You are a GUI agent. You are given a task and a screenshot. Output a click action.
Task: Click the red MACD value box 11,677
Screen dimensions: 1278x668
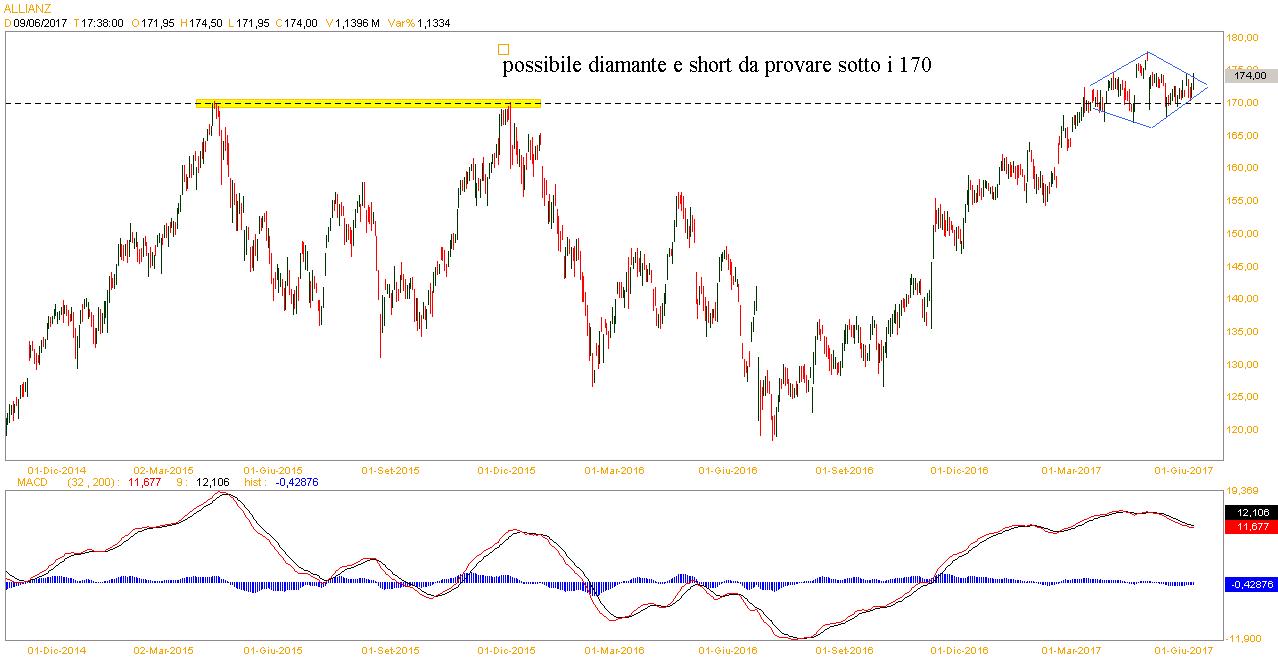1250,525
